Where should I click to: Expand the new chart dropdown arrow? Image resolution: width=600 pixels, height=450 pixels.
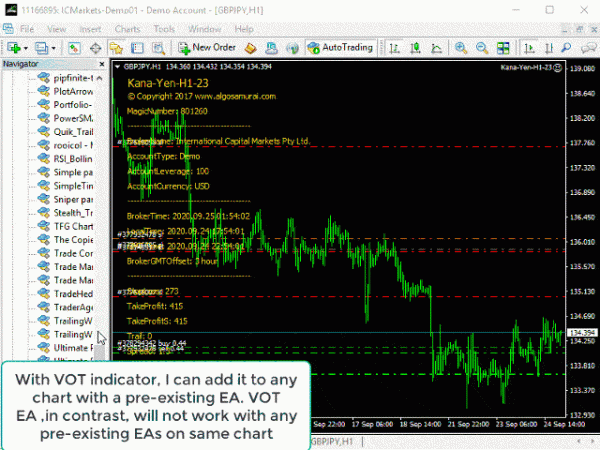click(25, 47)
